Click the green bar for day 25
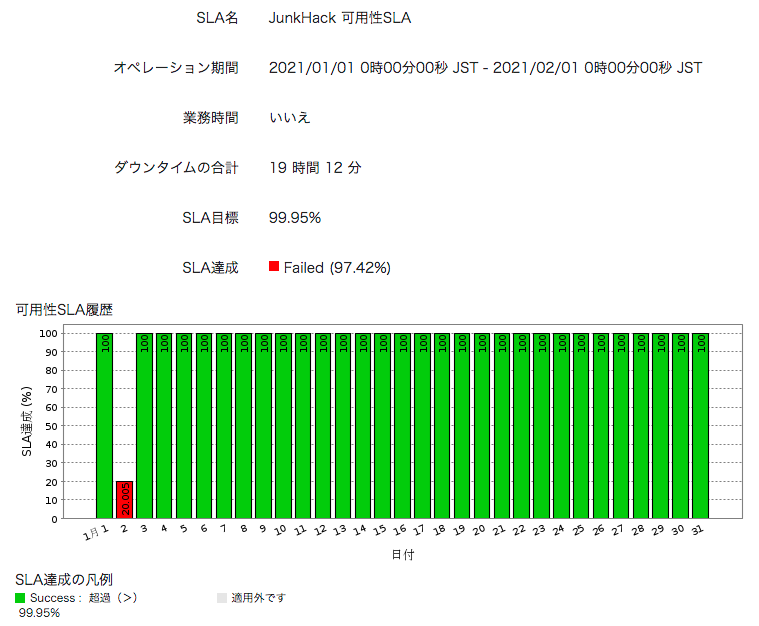This screenshot has height=626, width=759. click(x=581, y=425)
